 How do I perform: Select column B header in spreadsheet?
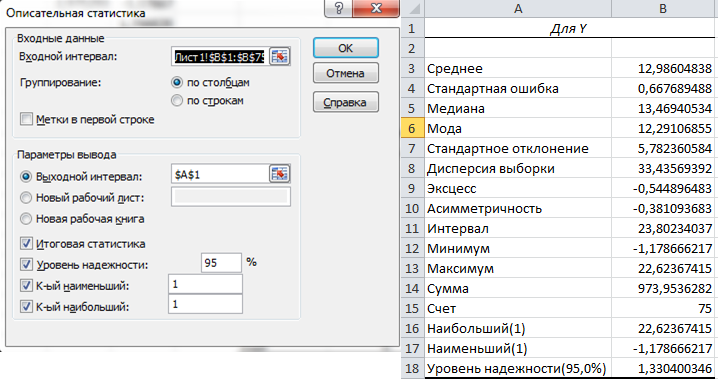(x=664, y=9)
